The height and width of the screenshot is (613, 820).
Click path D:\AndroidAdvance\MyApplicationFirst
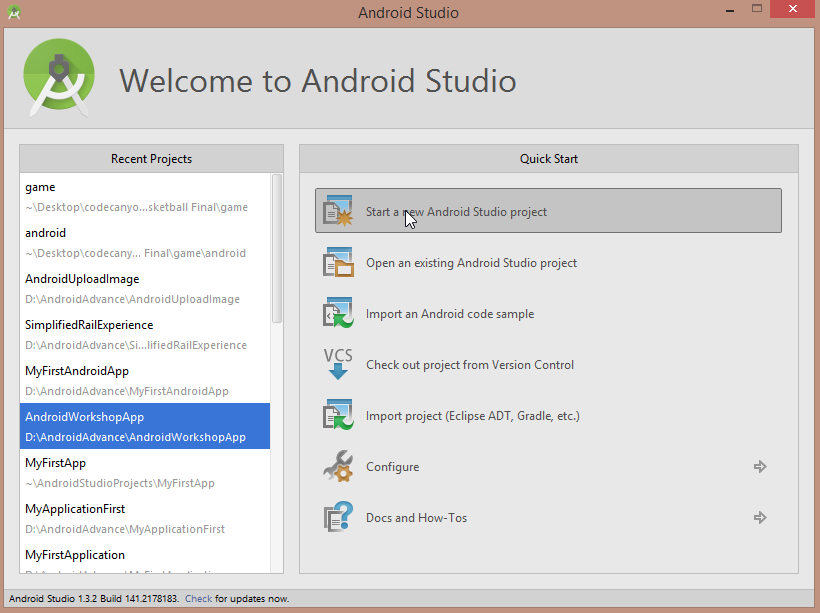[x=125, y=529]
